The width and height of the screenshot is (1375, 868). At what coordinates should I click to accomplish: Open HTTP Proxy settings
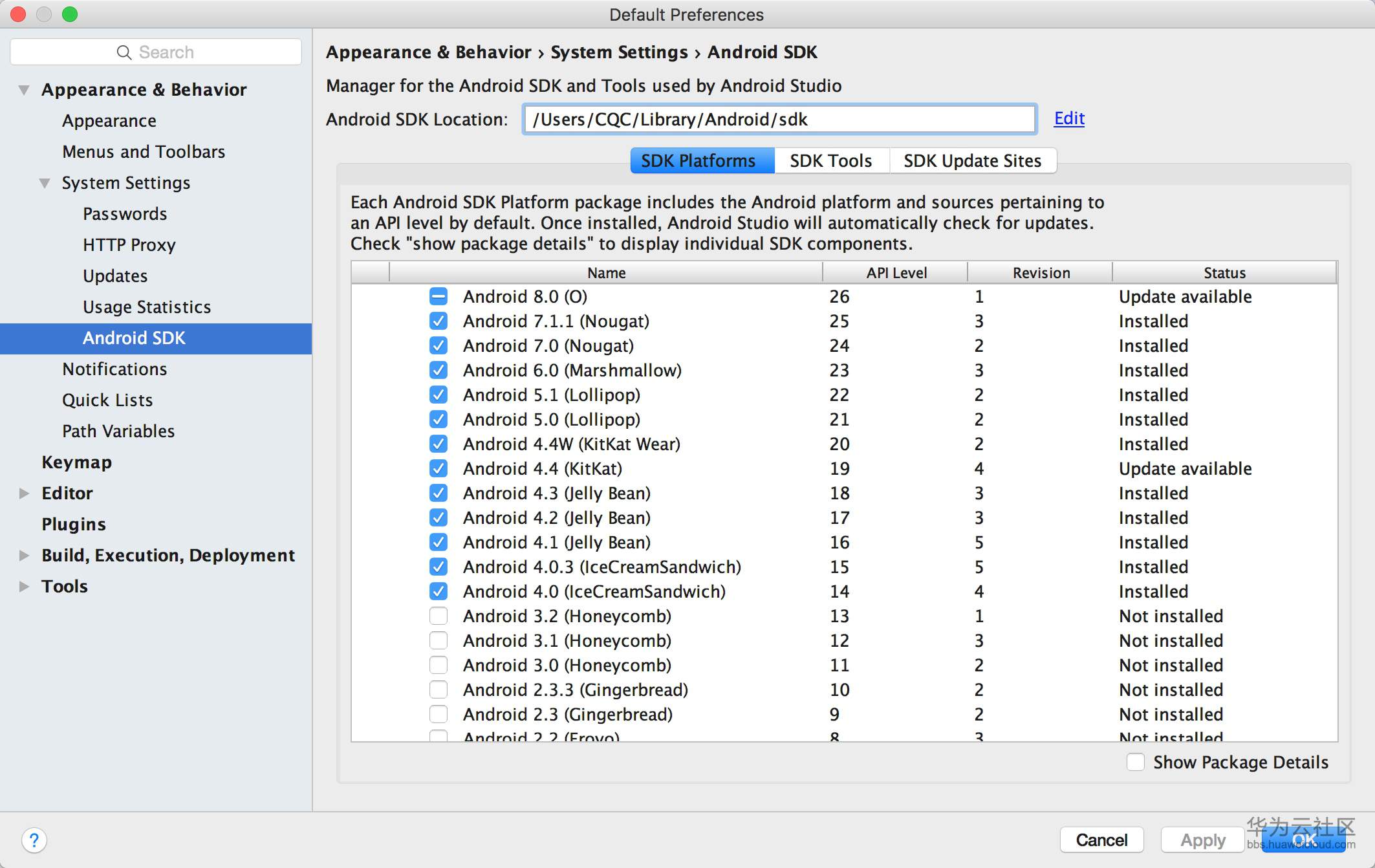coord(129,245)
